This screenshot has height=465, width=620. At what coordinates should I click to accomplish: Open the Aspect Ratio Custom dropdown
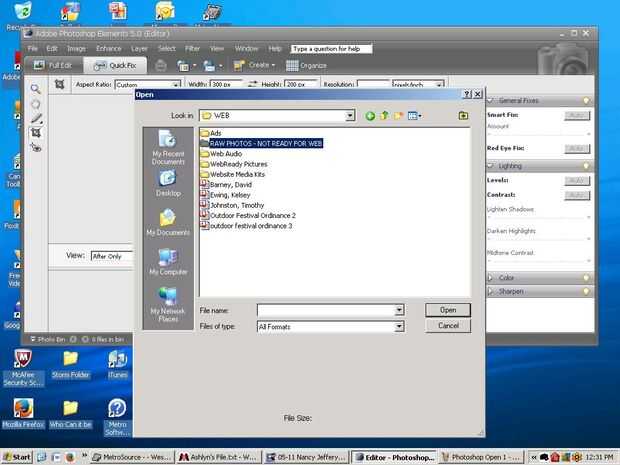tap(175, 85)
